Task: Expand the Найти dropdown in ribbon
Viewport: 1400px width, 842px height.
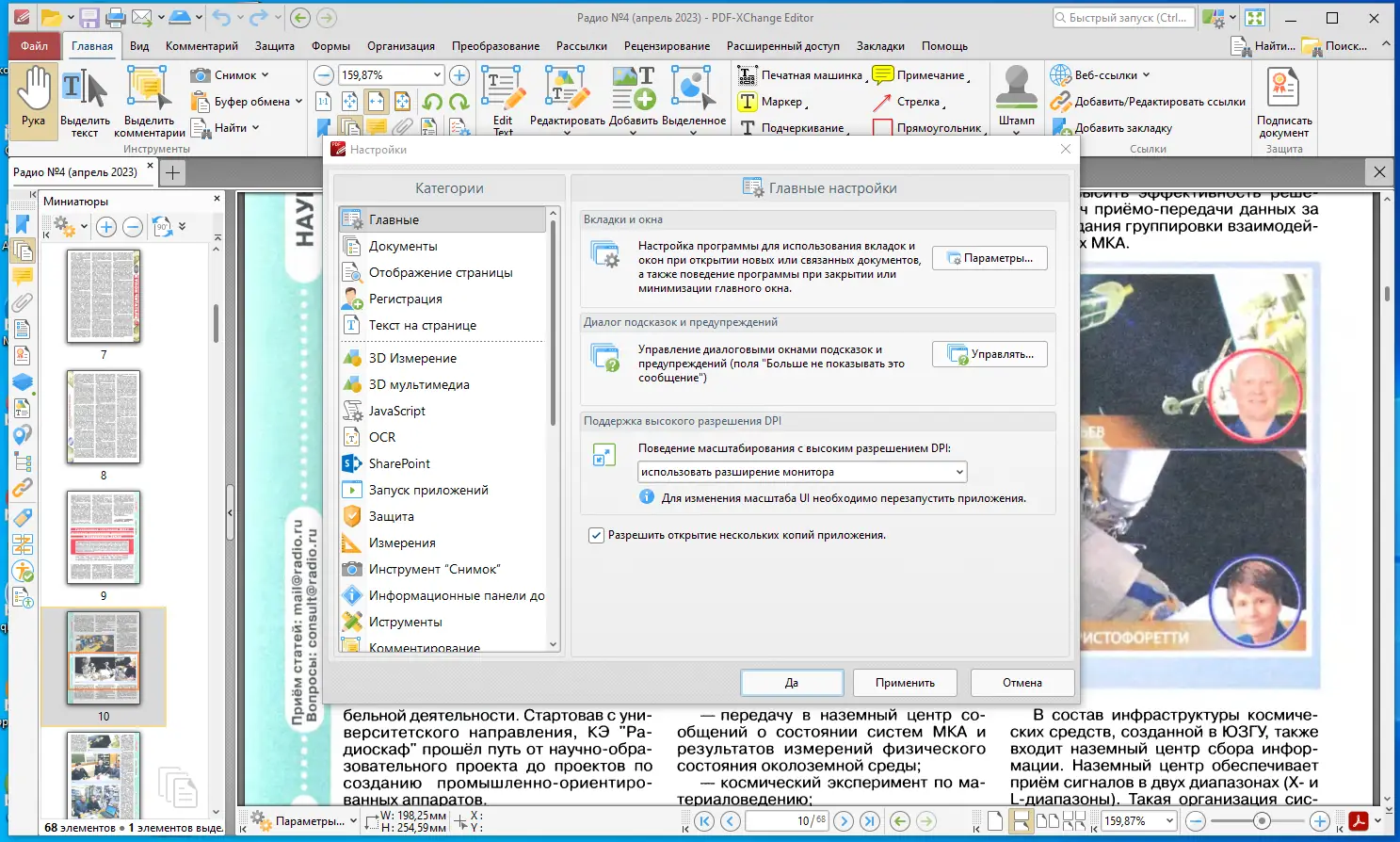Action: click(255, 128)
